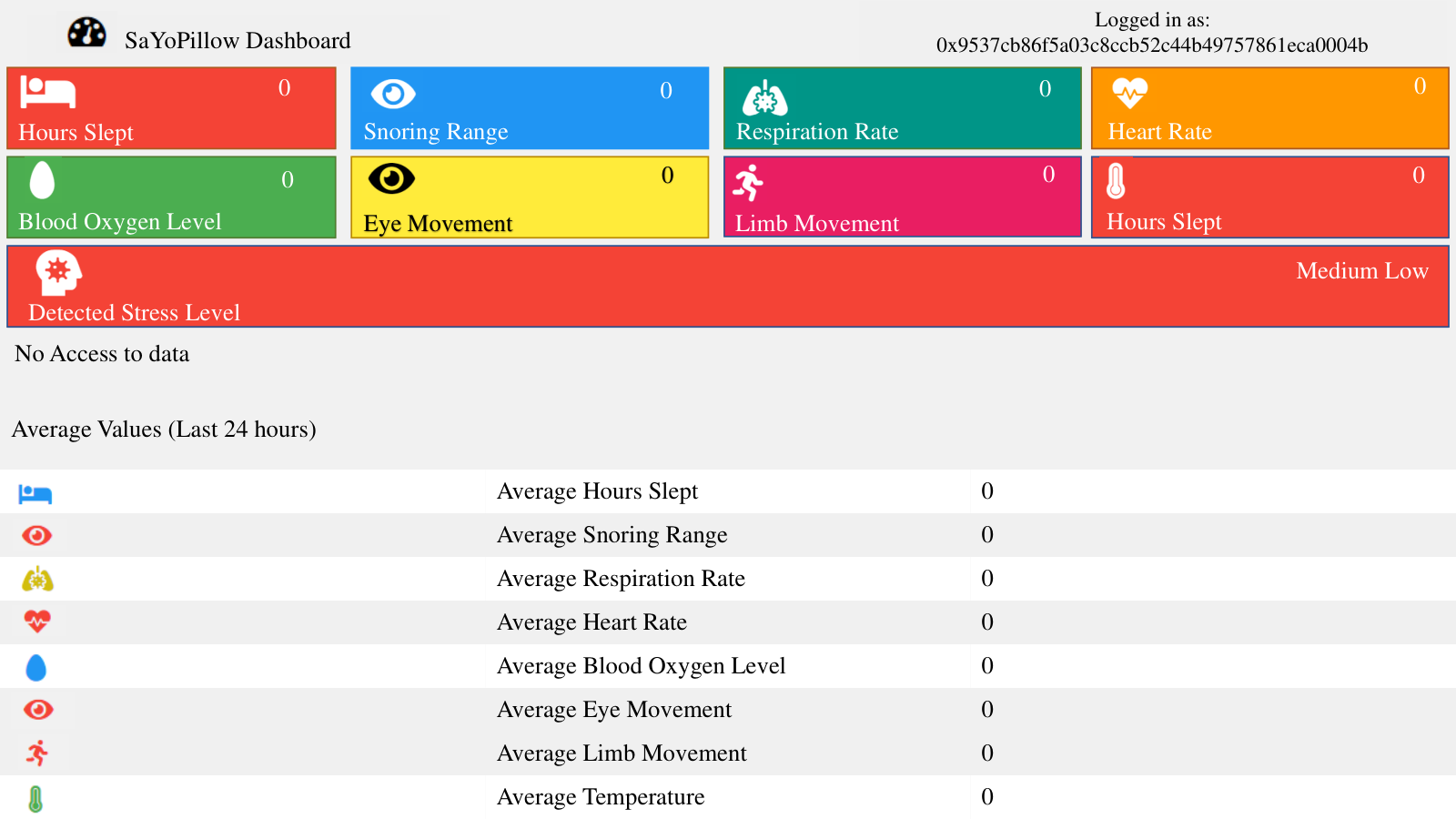Click the logged-in wallet address text

pyautogui.click(x=1152, y=45)
